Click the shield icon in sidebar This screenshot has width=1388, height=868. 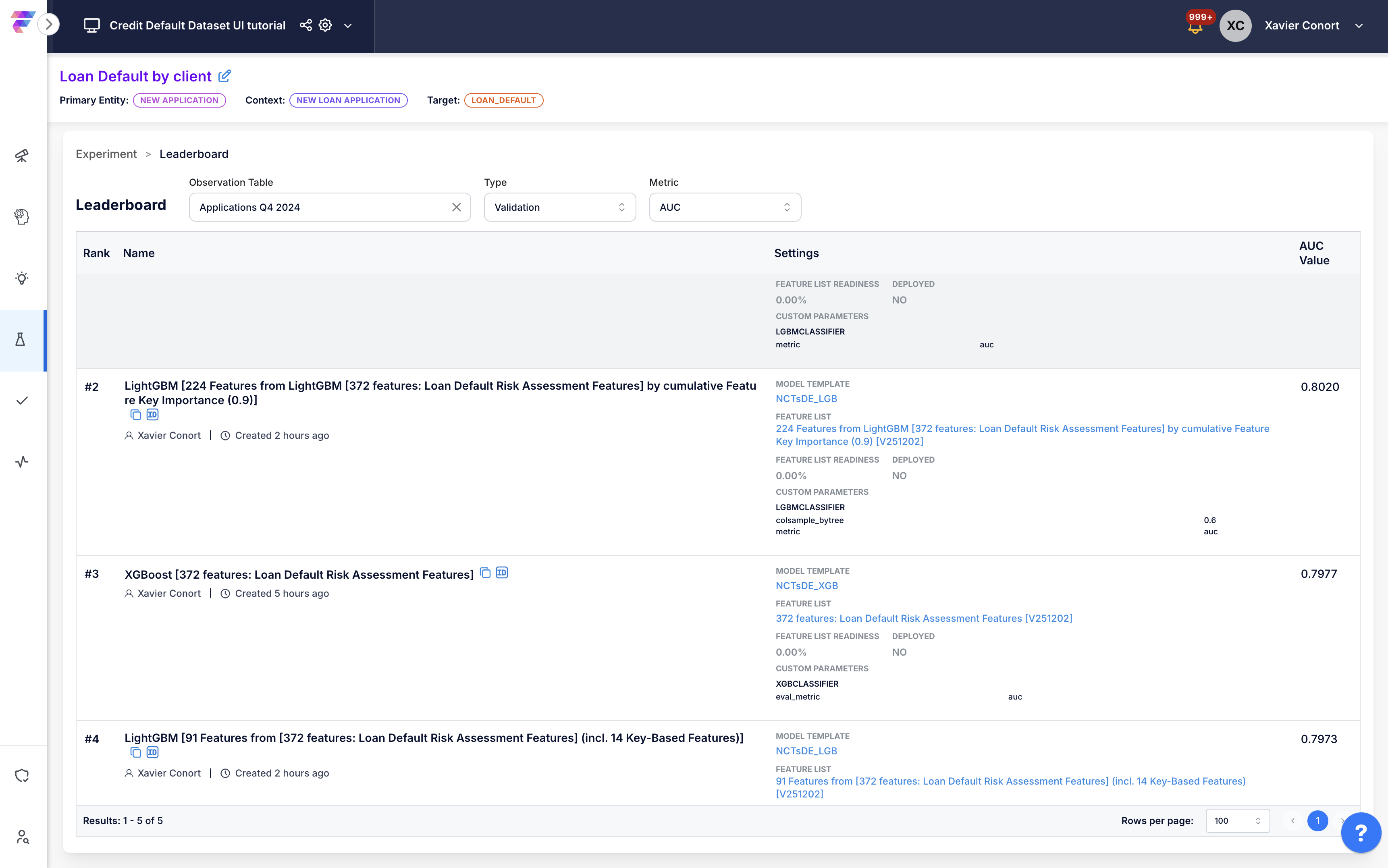click(22, 776)
